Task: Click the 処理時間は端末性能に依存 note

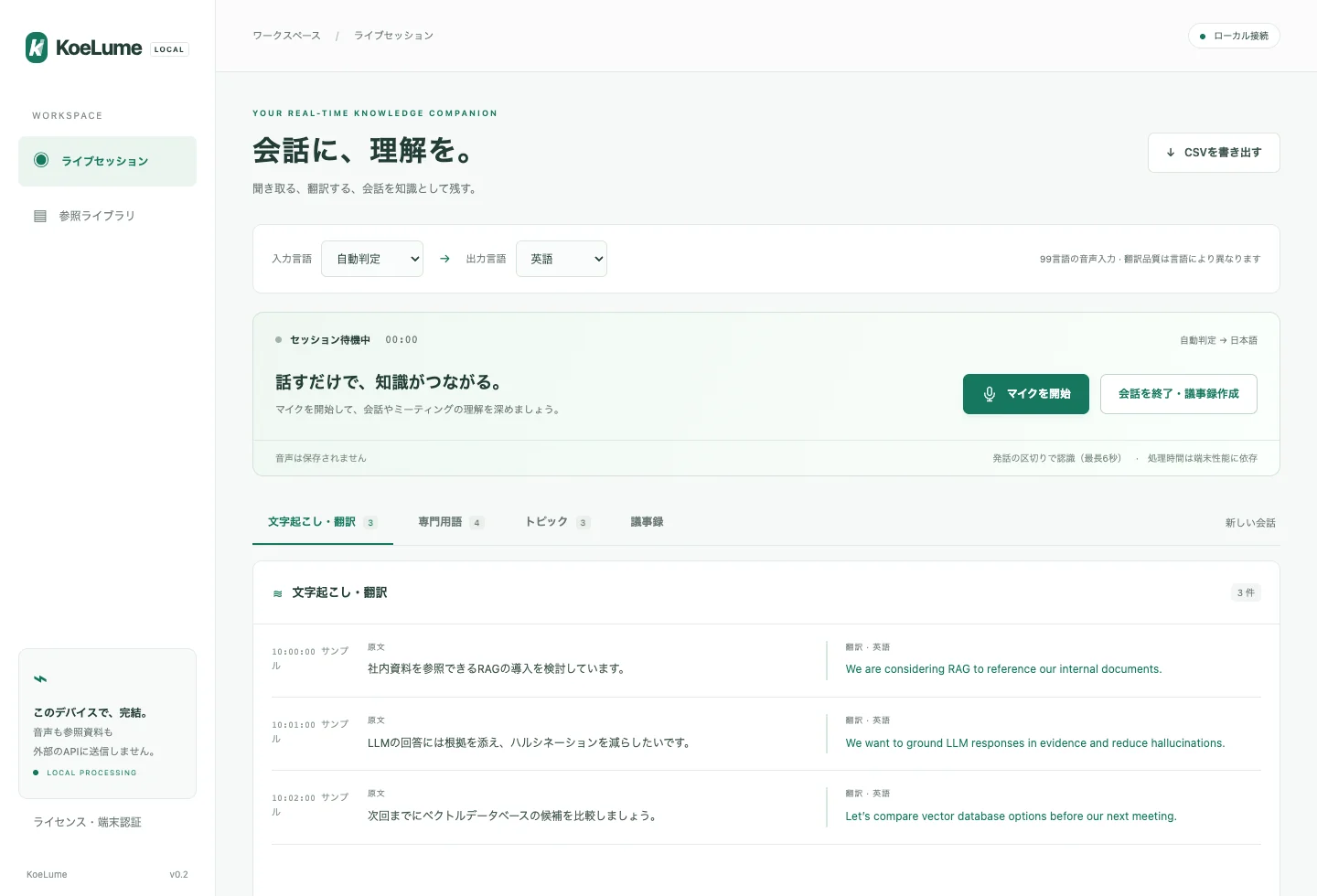Action: (x=1203, y=458)
